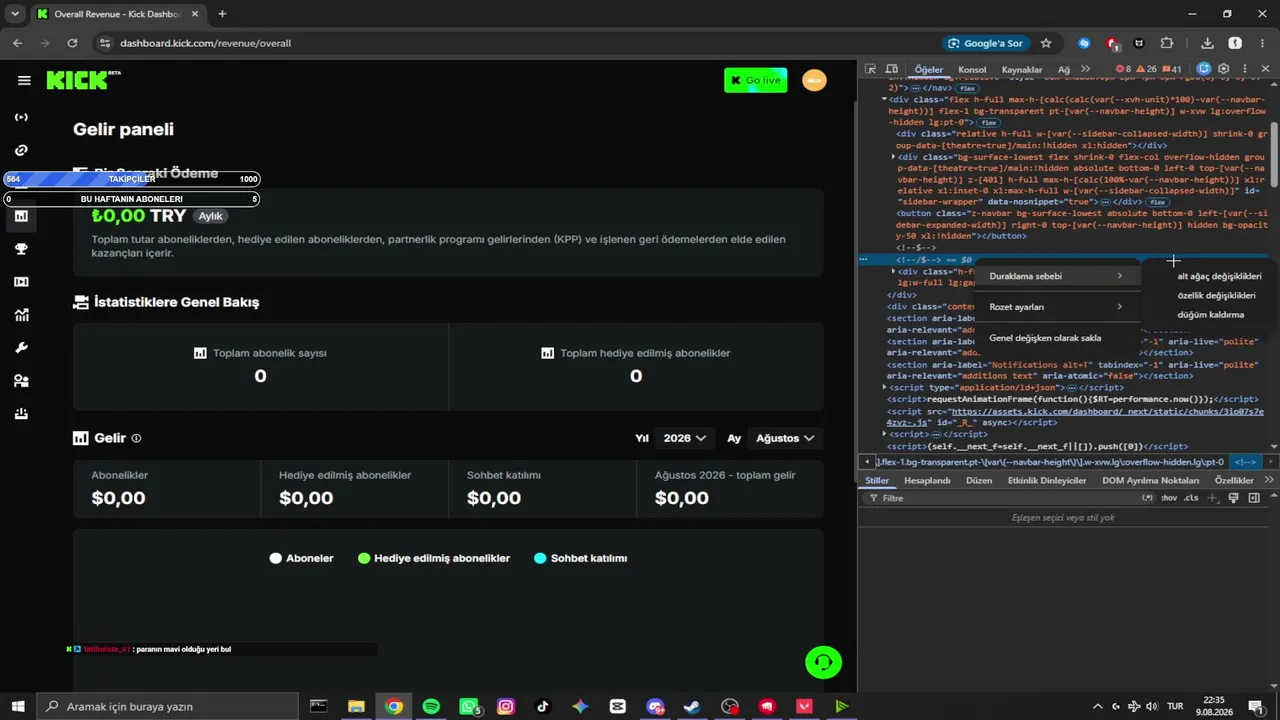The image size is (1280, 720).
Task: Open DevTools three-dot customize menu
Action: [x=1245, y=69]
